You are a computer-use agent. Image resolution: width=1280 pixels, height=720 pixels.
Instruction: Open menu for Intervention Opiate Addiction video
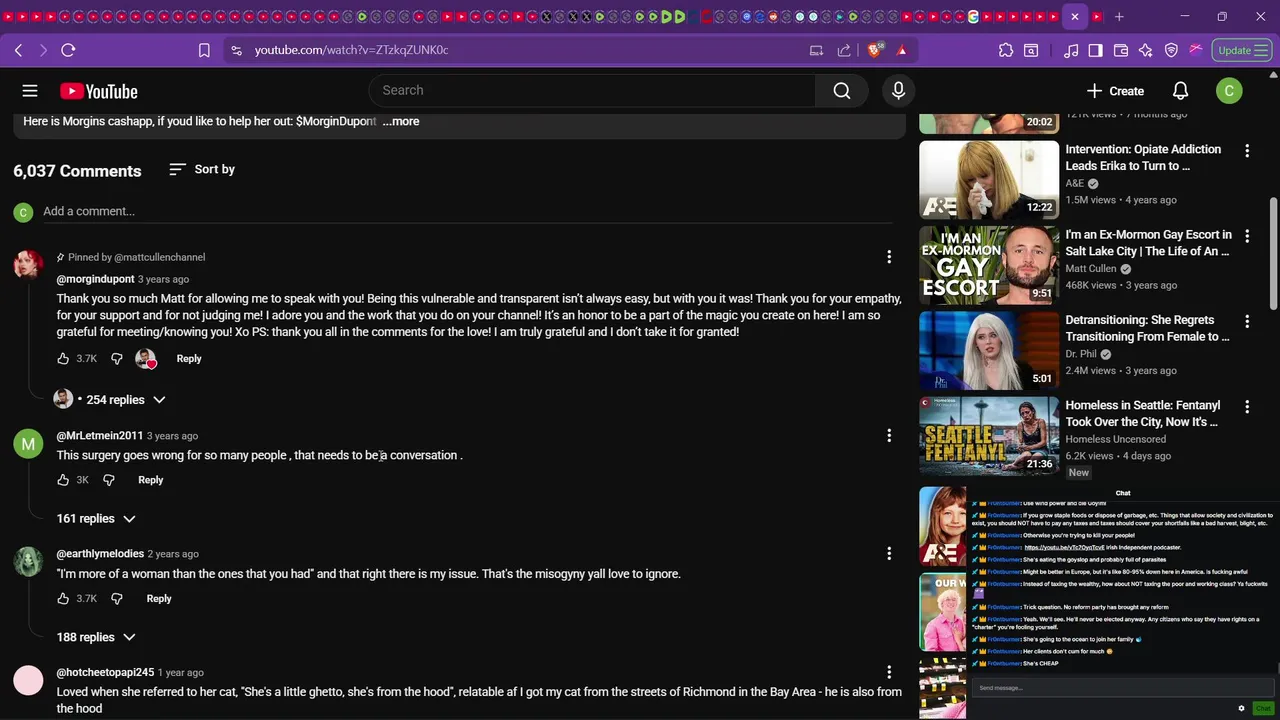[1247, 151]
